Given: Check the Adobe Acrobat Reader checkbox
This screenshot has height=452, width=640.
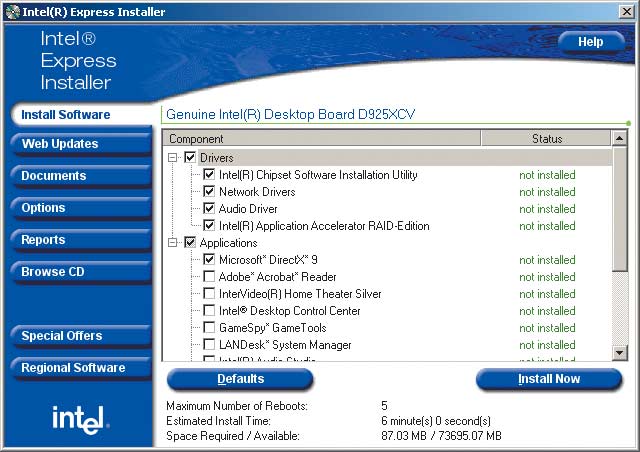Looking at the screenshot, I should coord(209,276).
